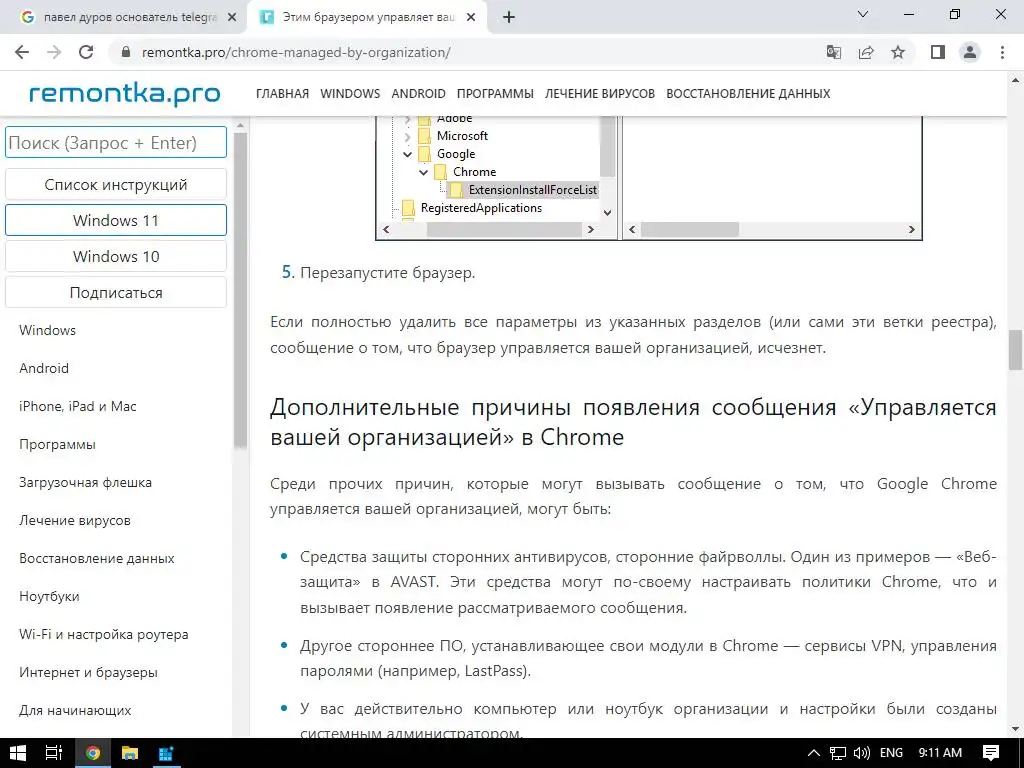
Task: Switch the ENG input language indicator
Action: click(891, 753)
